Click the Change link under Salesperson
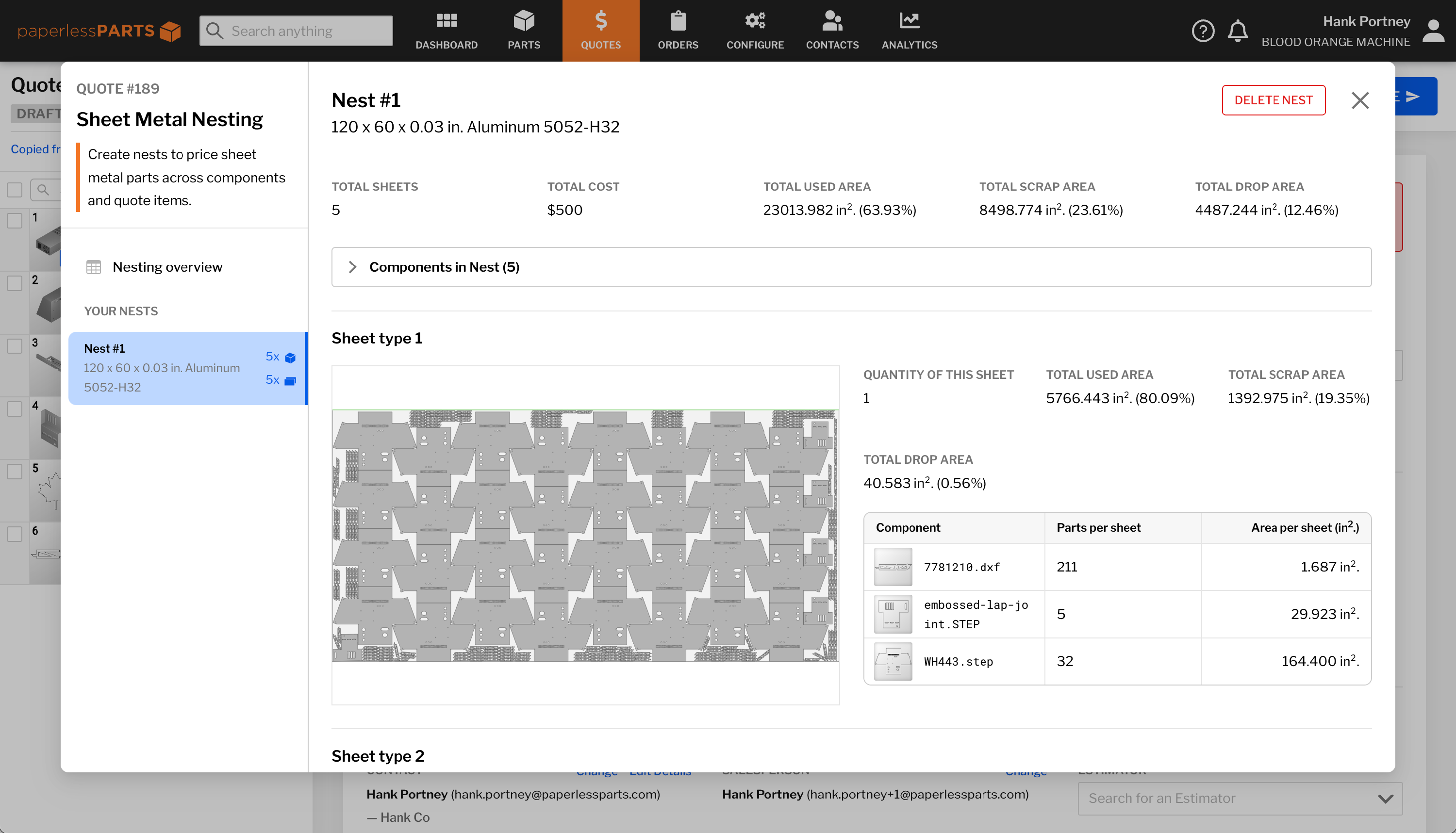The image size is (1456, 833). (x=1026, y=770)
